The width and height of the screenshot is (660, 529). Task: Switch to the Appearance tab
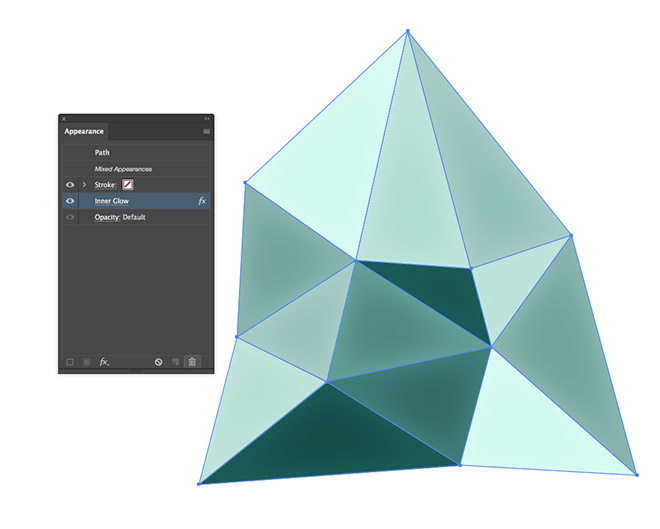(84, 131)
